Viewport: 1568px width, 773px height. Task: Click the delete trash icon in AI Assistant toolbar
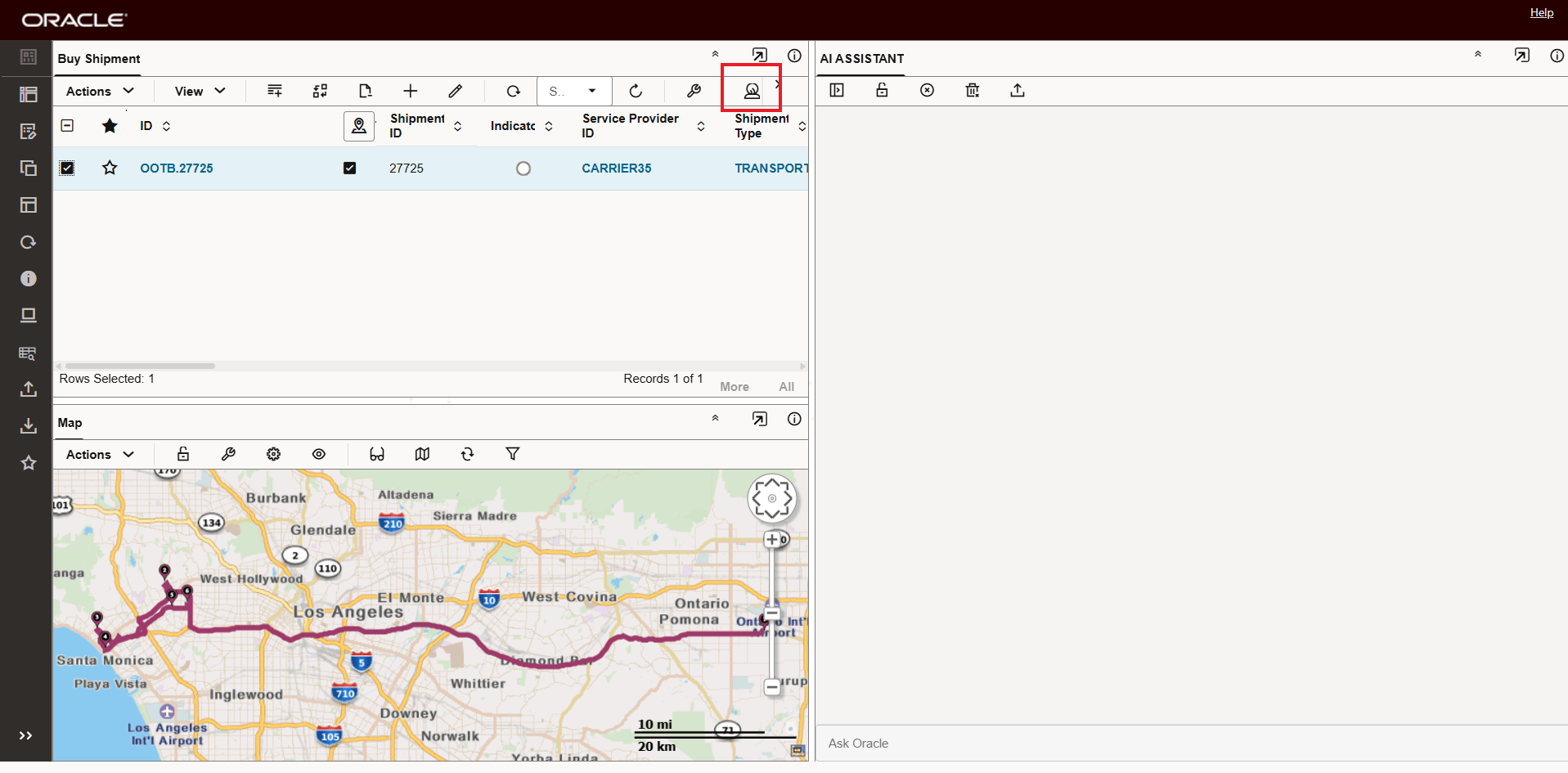point(972,90)
